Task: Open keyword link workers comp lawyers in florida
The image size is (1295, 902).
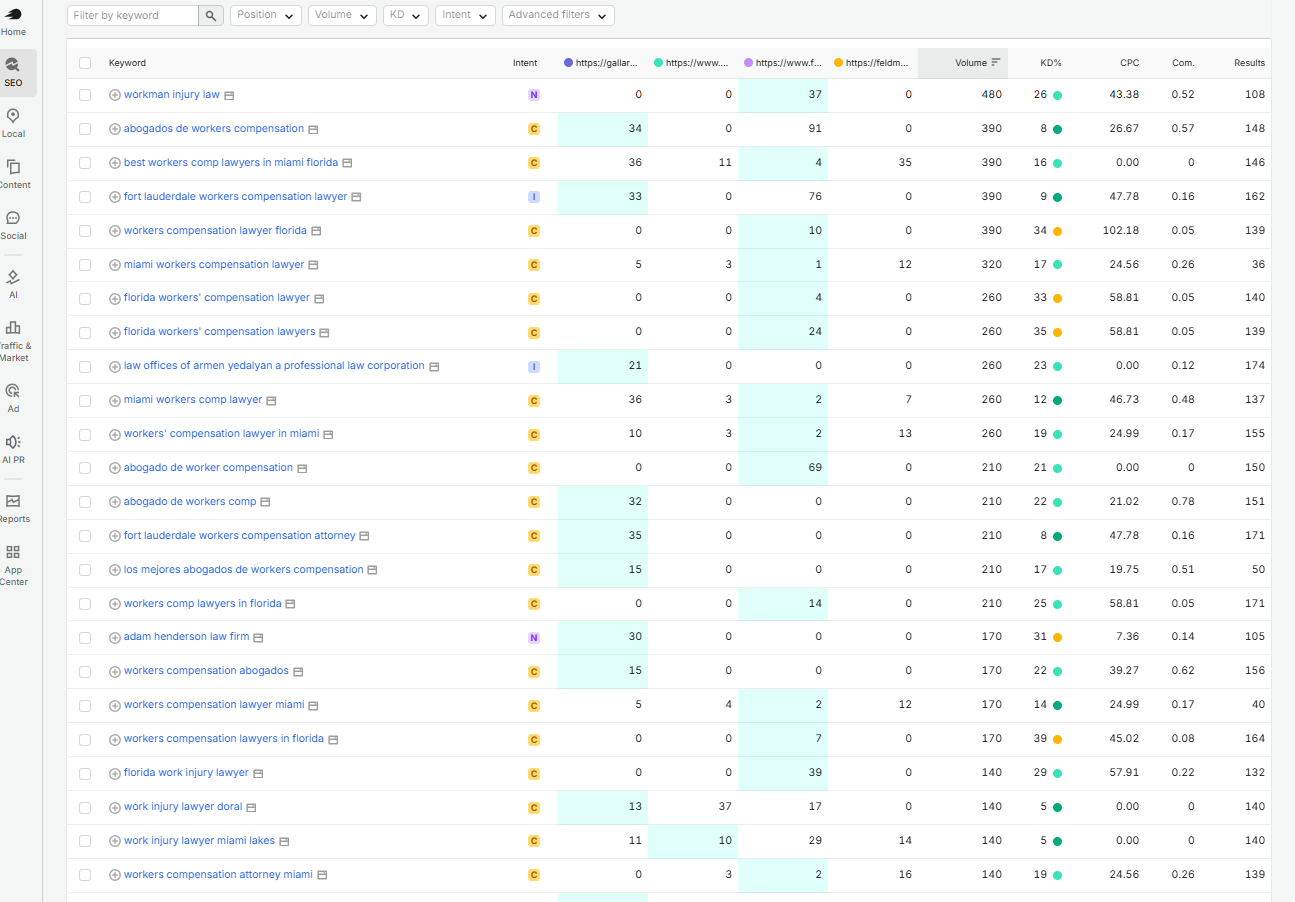Action: tap(203, 604)
